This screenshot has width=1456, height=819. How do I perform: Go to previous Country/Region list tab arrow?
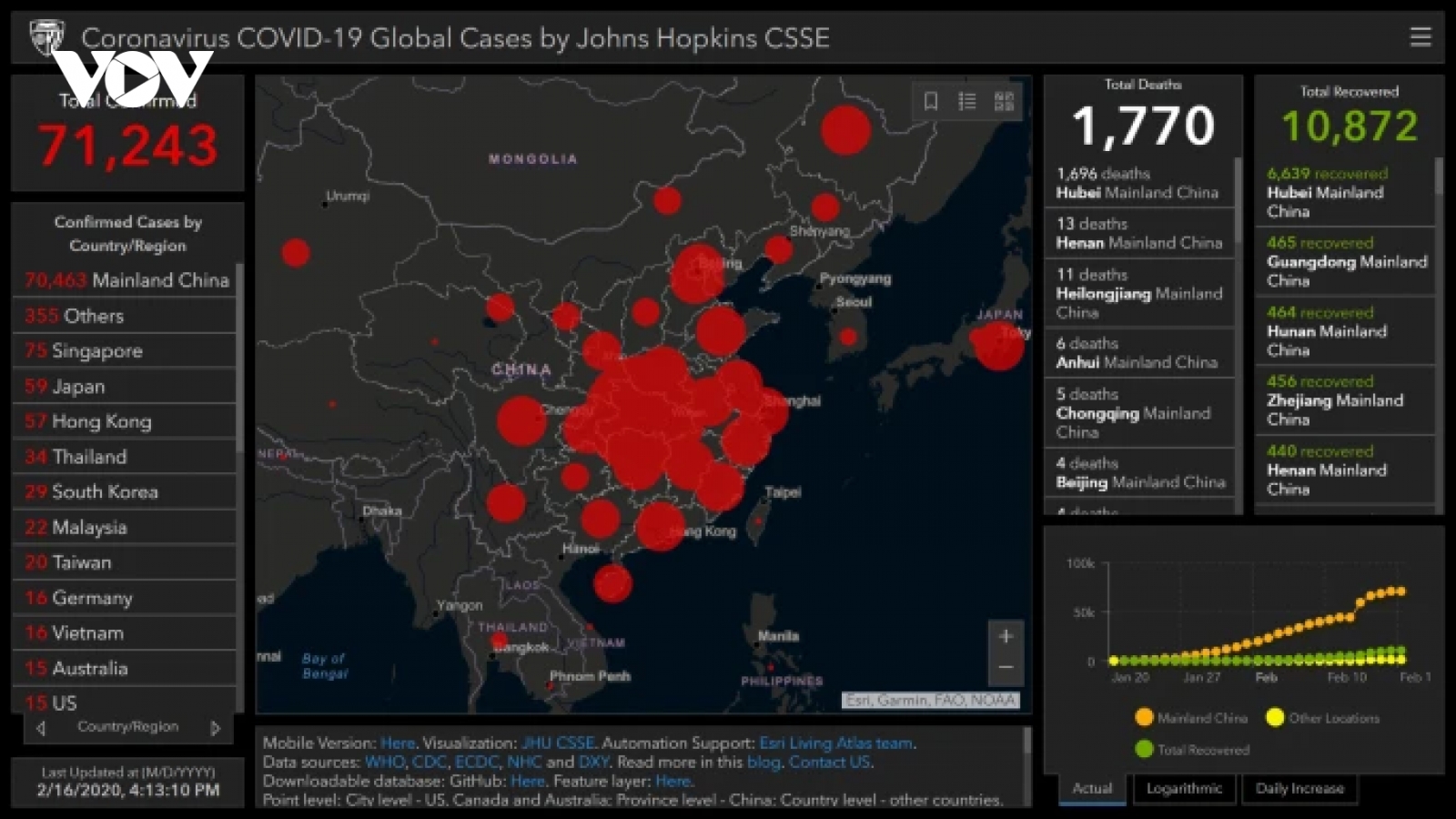coord(40,728)
